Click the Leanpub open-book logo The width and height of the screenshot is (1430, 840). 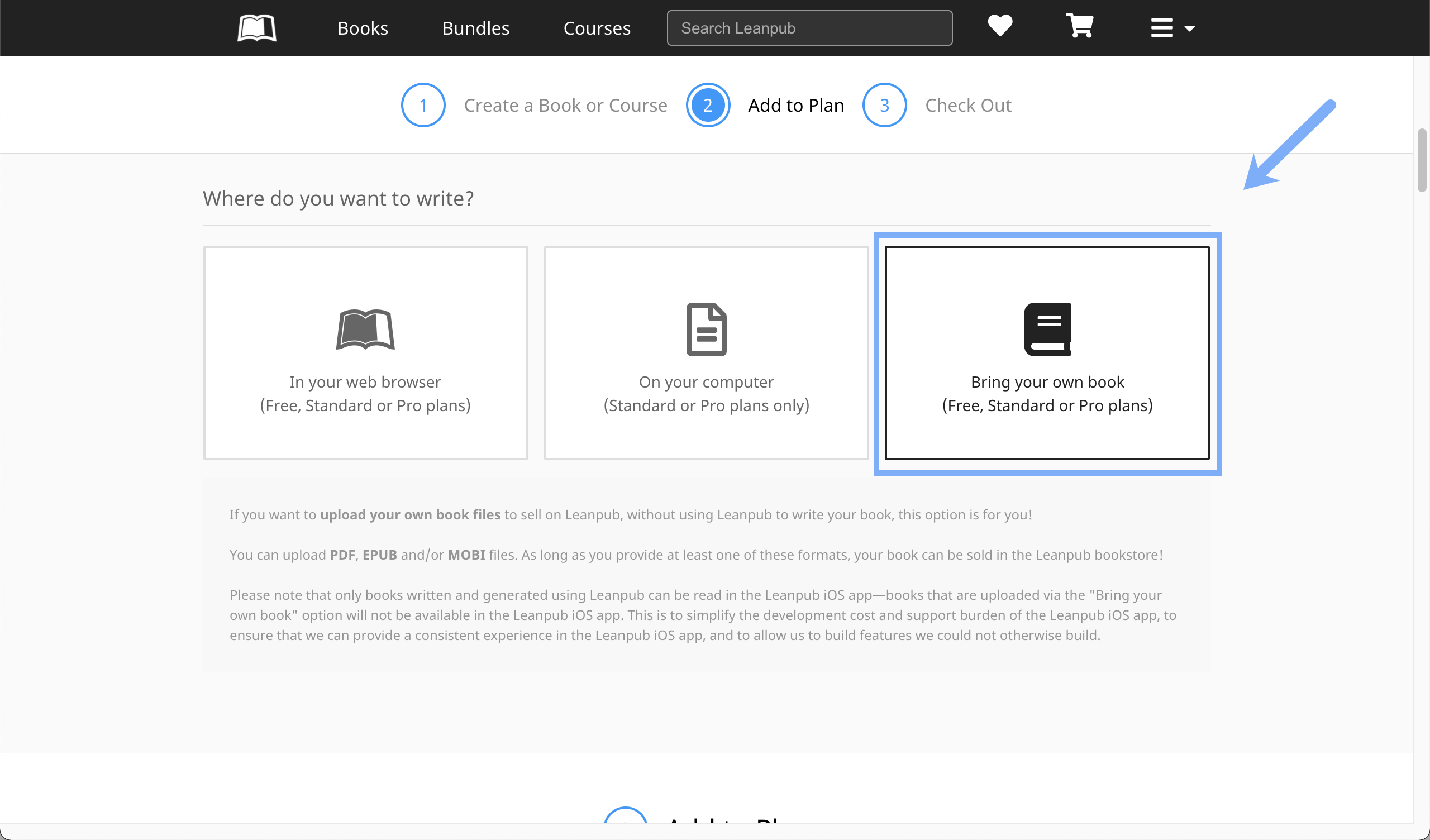coord(256,28)
